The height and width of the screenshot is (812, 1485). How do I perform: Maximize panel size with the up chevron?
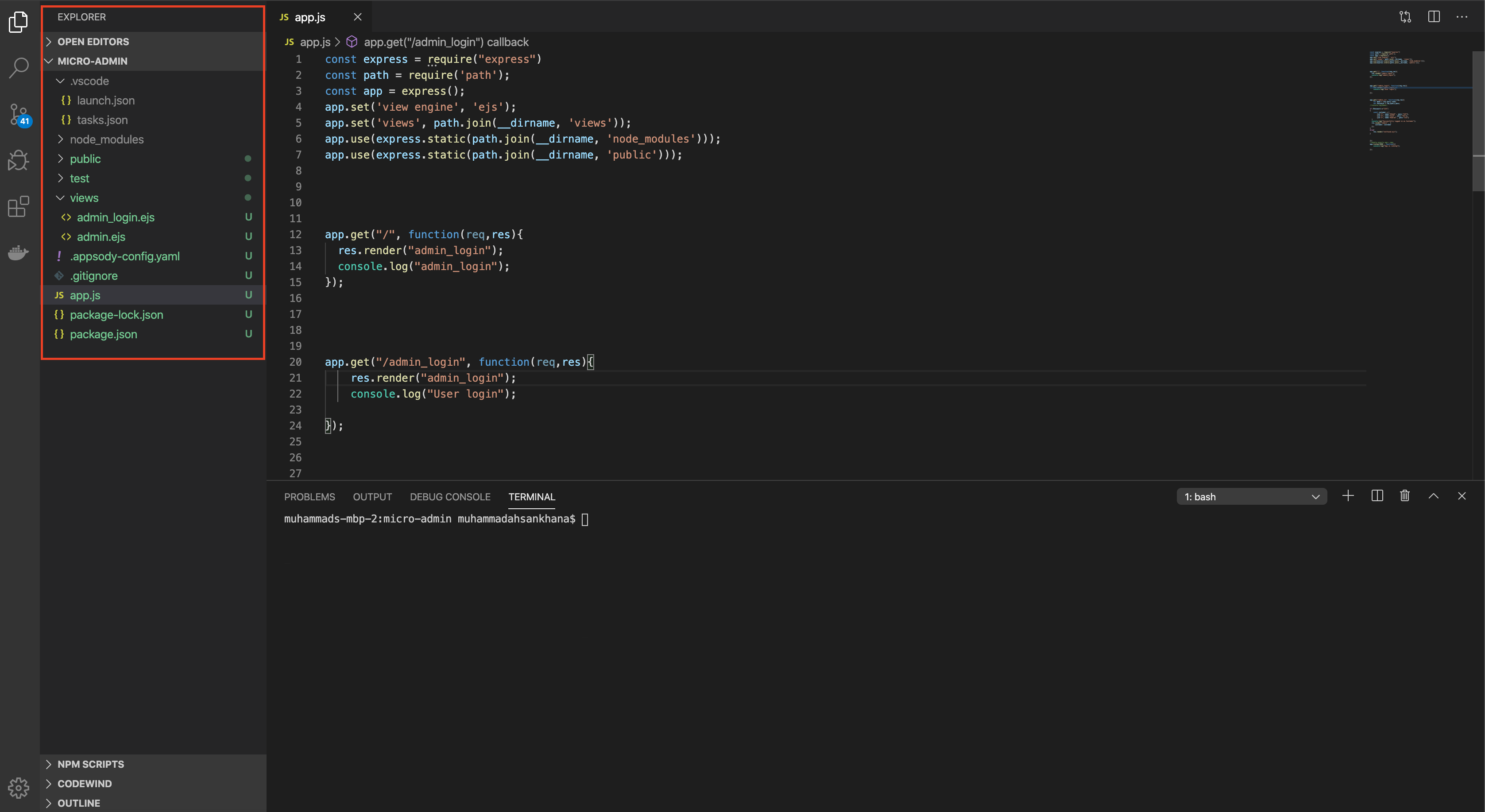[x=1433, y=495]
